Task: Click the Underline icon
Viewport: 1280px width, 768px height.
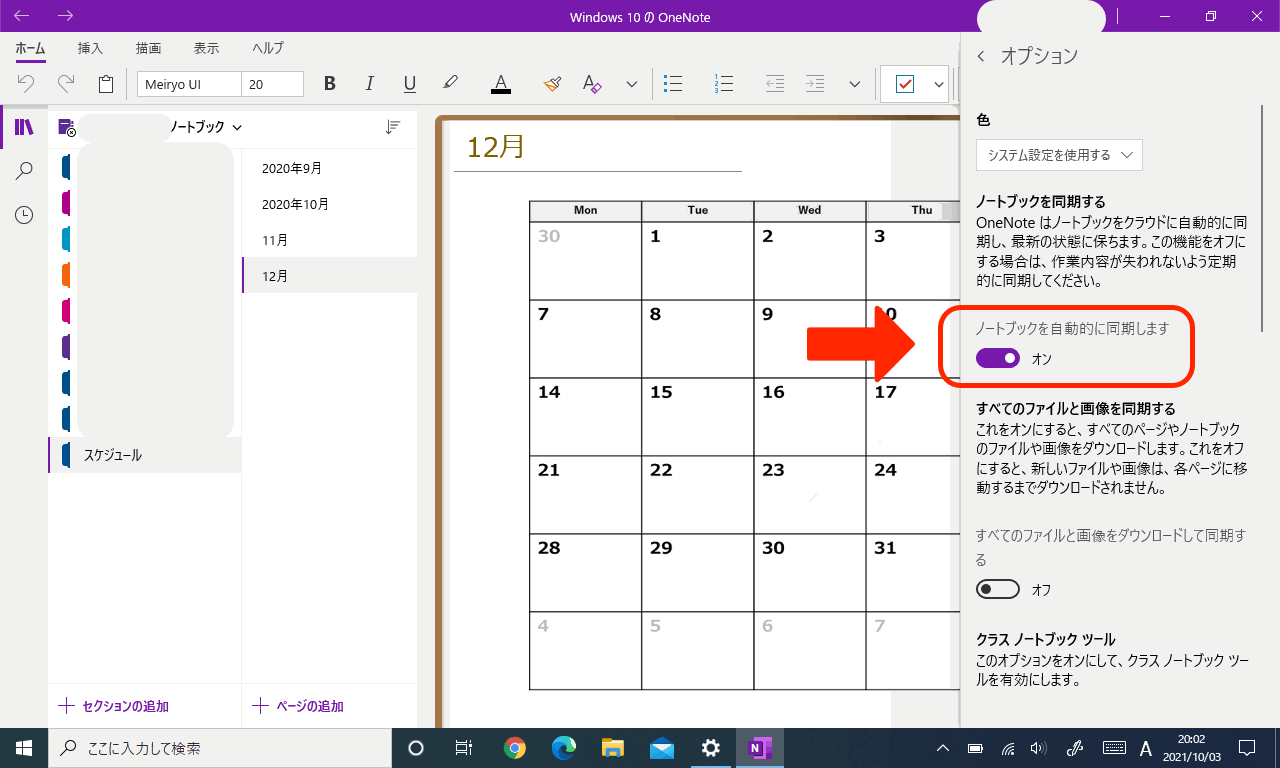Action: pyautogui.click(x=409, y=84)
